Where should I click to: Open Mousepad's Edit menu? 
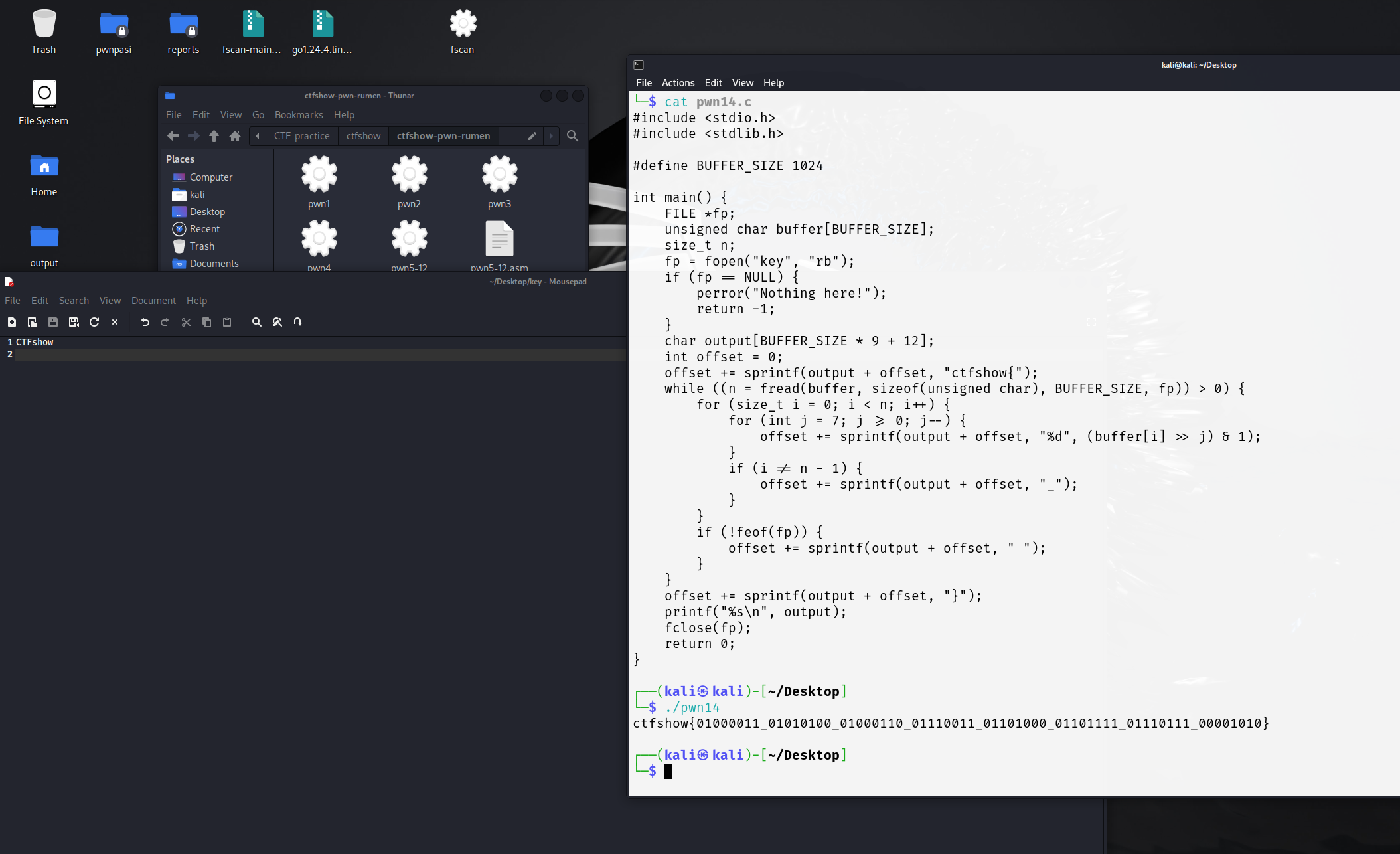(40, 301)
